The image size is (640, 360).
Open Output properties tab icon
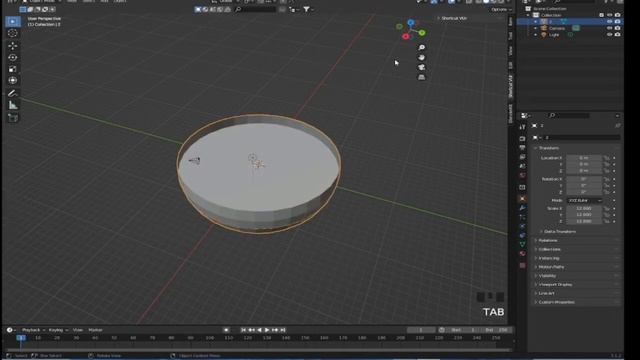coord(522,148)
